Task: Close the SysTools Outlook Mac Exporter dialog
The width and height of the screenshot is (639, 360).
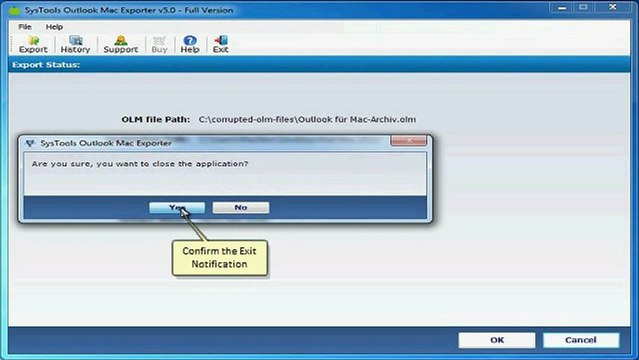Action: click(x=409, y=140)
